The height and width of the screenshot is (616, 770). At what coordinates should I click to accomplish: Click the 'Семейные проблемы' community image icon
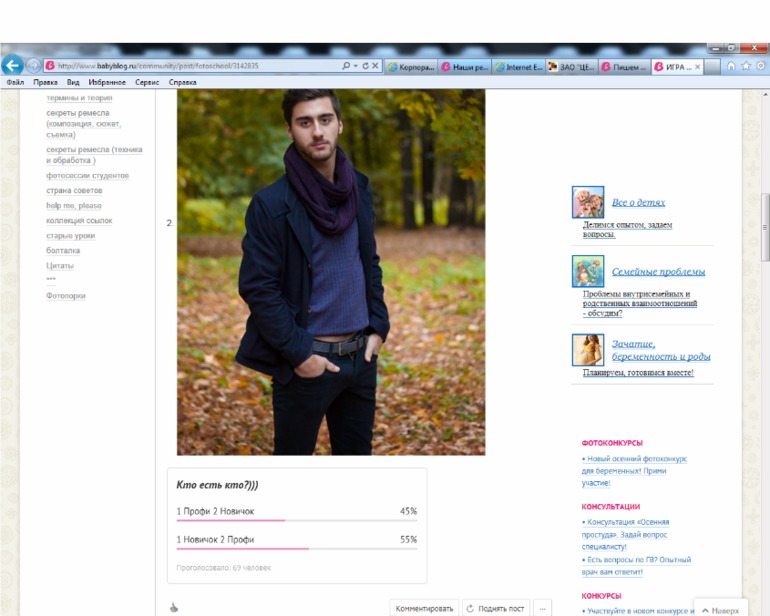point(587,271)
